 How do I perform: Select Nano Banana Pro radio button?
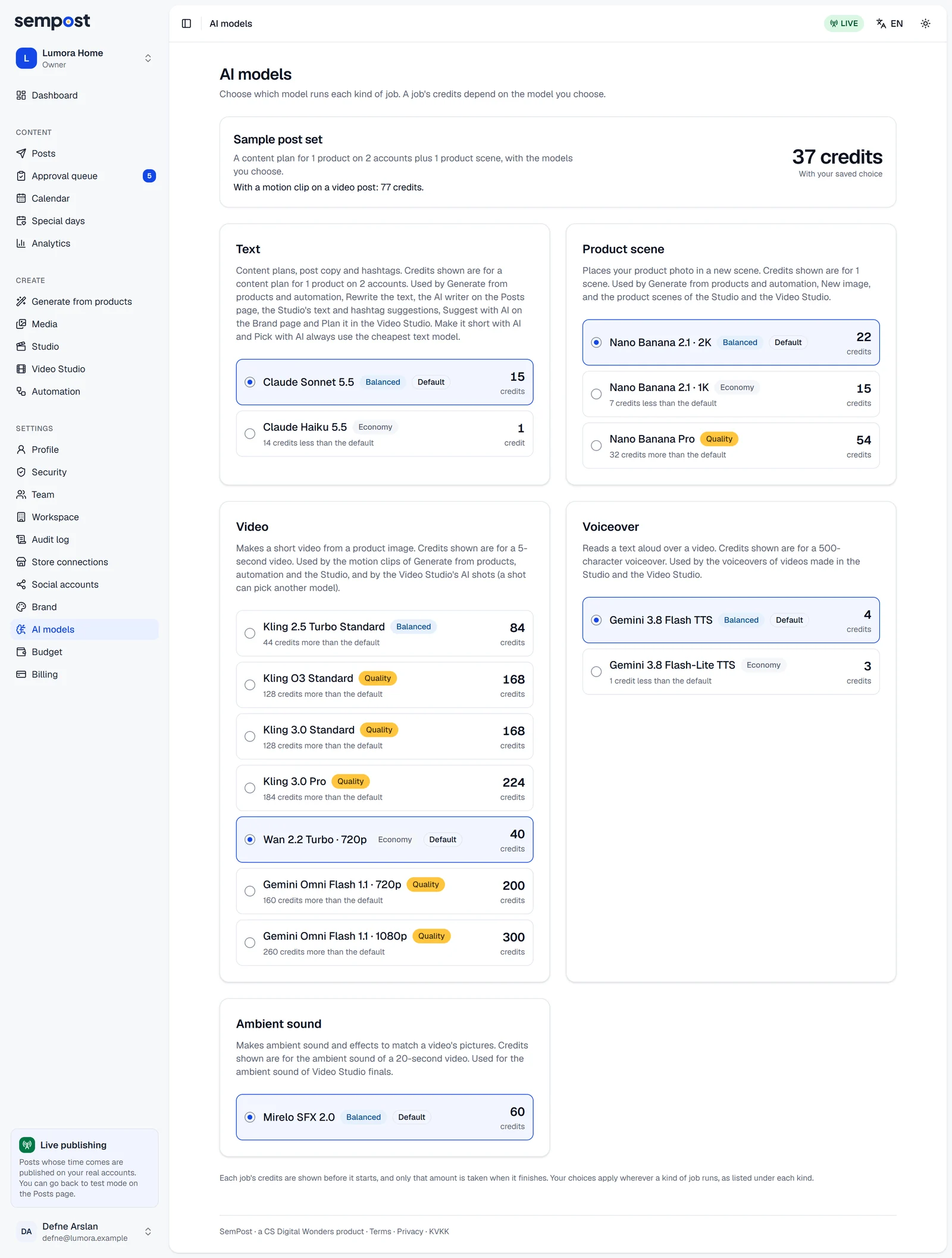[596, 446]
